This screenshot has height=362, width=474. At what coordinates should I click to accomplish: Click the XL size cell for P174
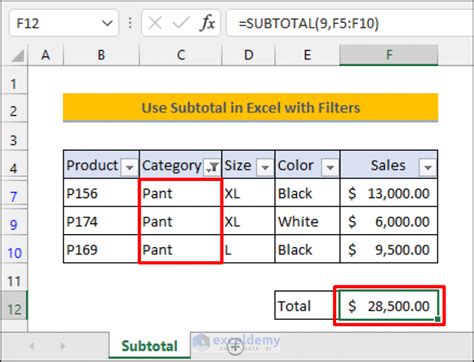(248, 221)
